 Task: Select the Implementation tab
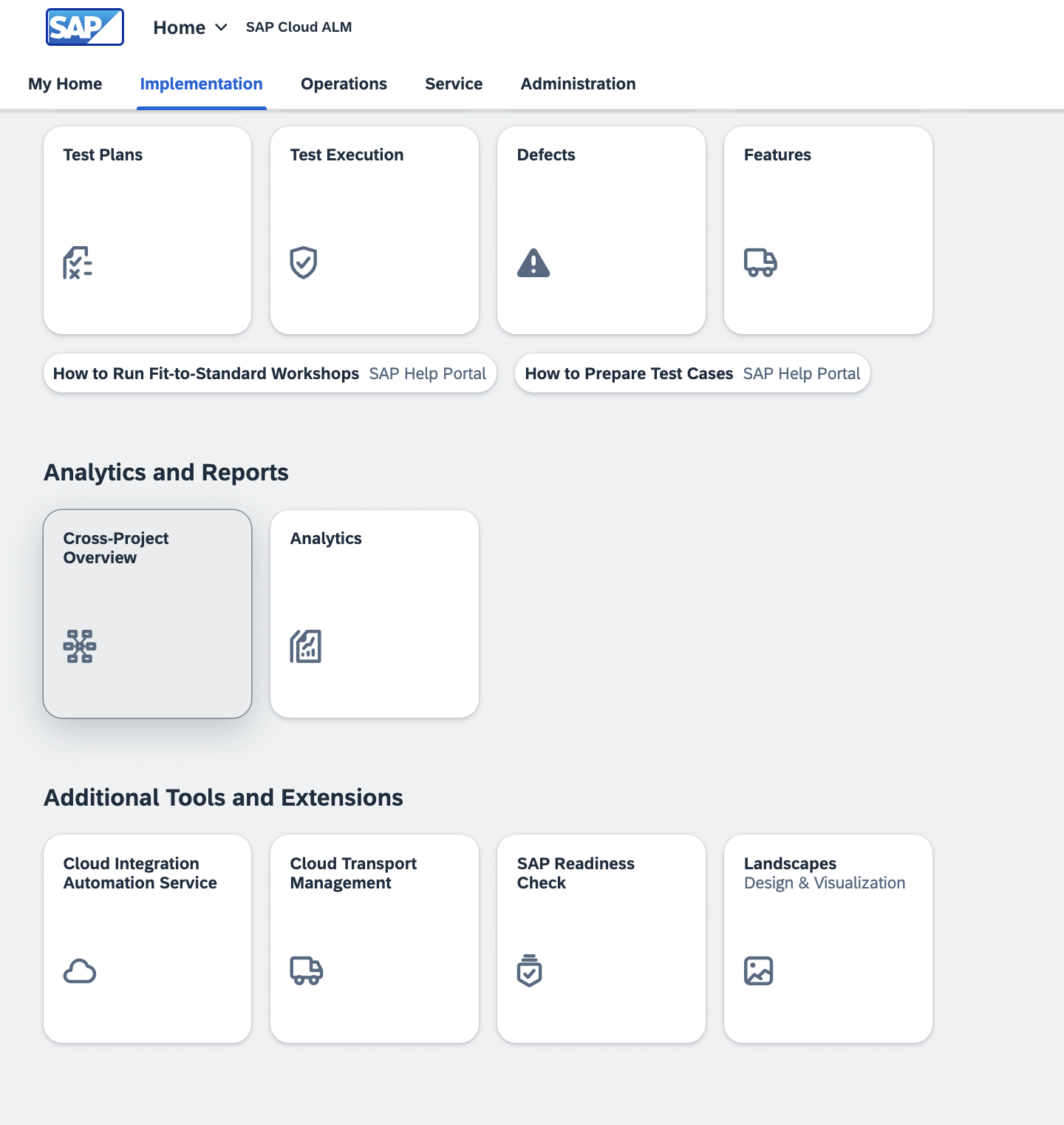pyautogui.click(x=201, y=84)
